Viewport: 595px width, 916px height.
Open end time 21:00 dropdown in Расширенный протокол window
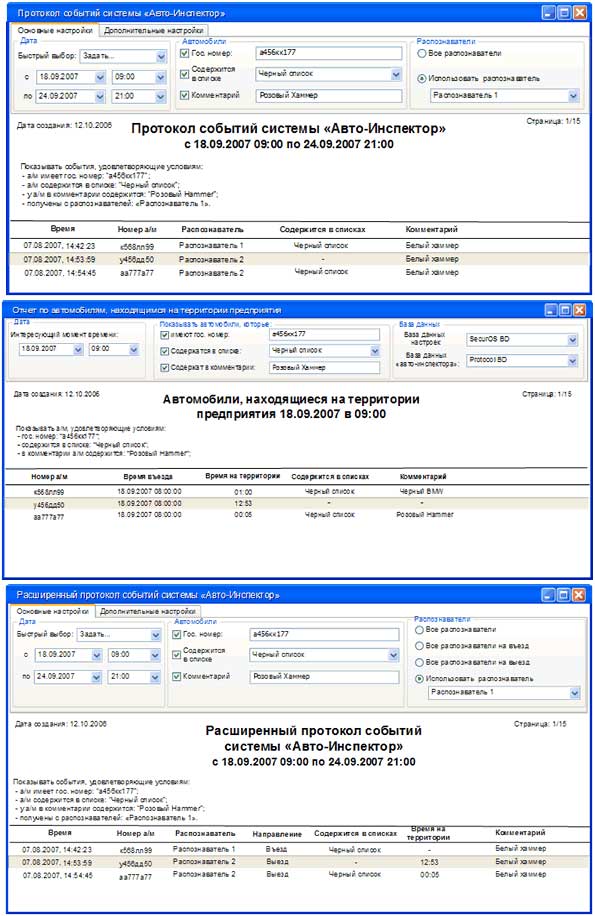155,676
